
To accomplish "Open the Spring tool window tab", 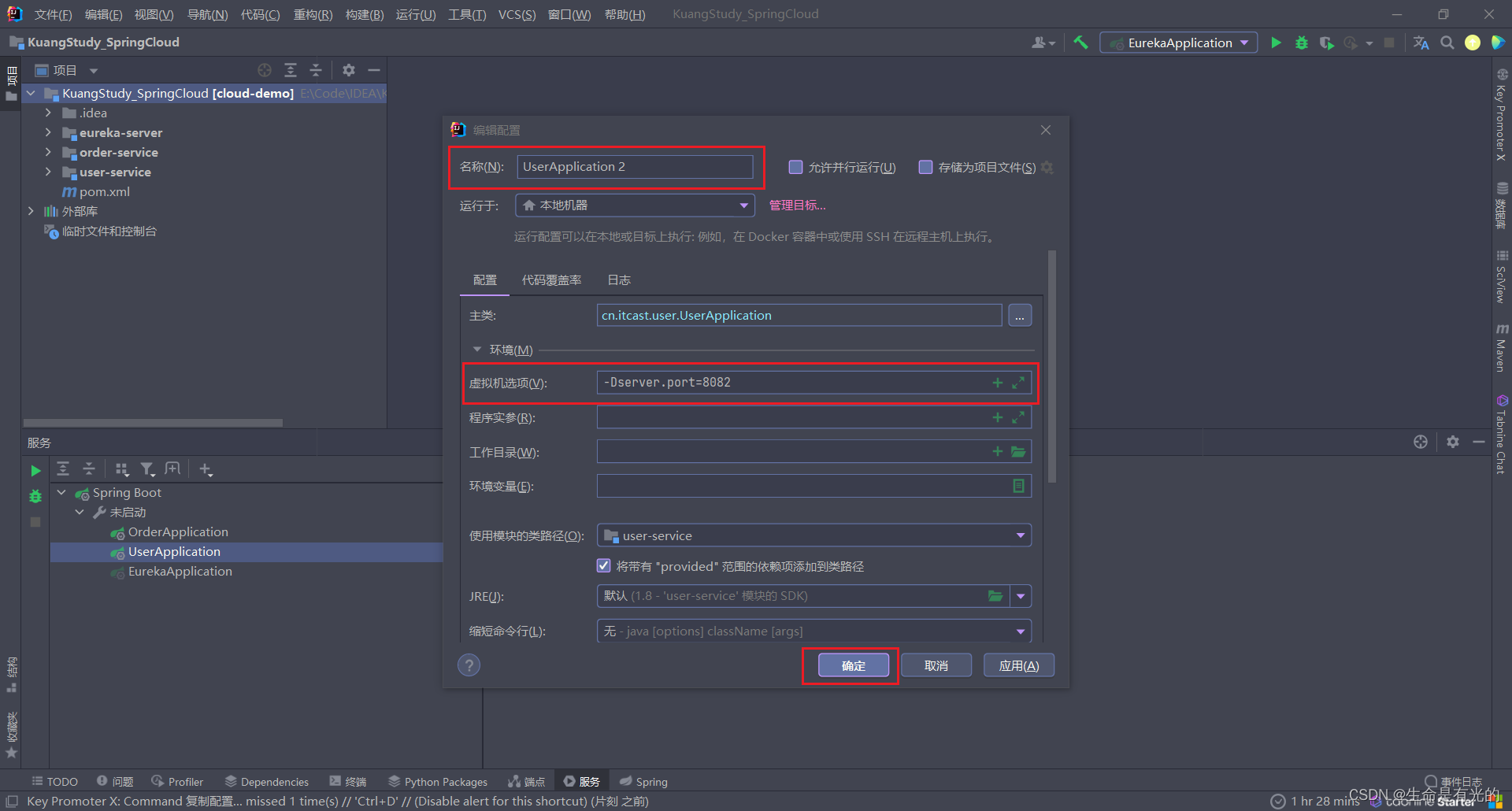I will click(643, 782).
